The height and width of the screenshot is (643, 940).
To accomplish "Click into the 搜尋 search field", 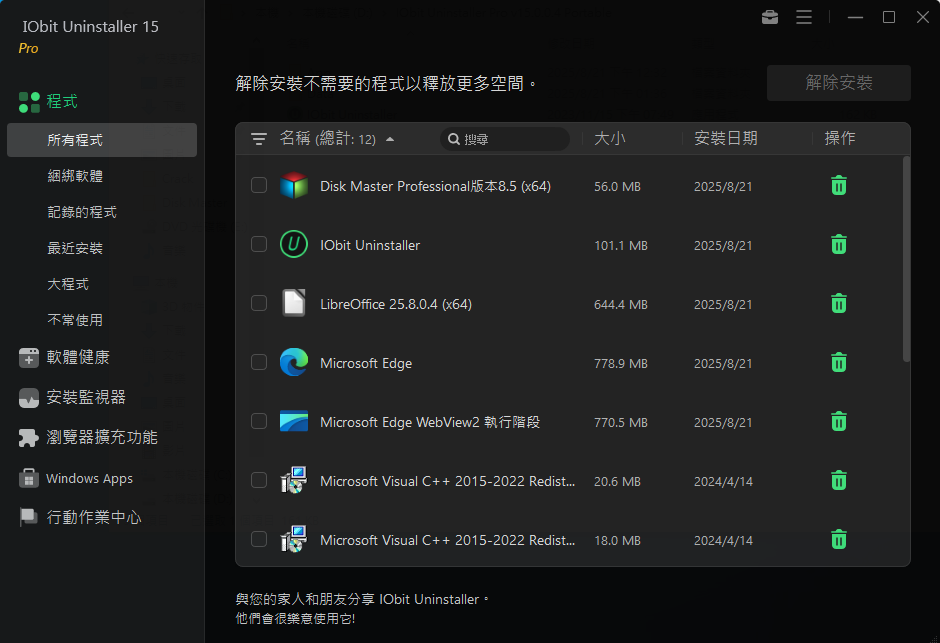I will [x=505, y=139].
